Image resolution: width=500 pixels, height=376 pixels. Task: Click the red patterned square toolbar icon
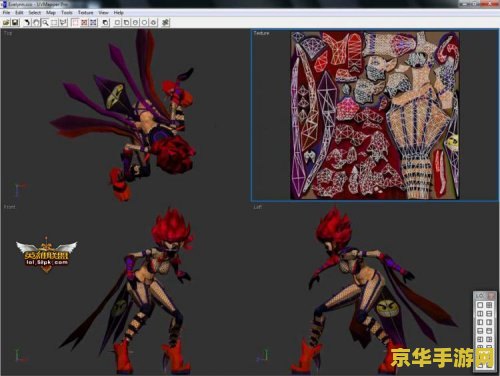[x=84, y=23]
